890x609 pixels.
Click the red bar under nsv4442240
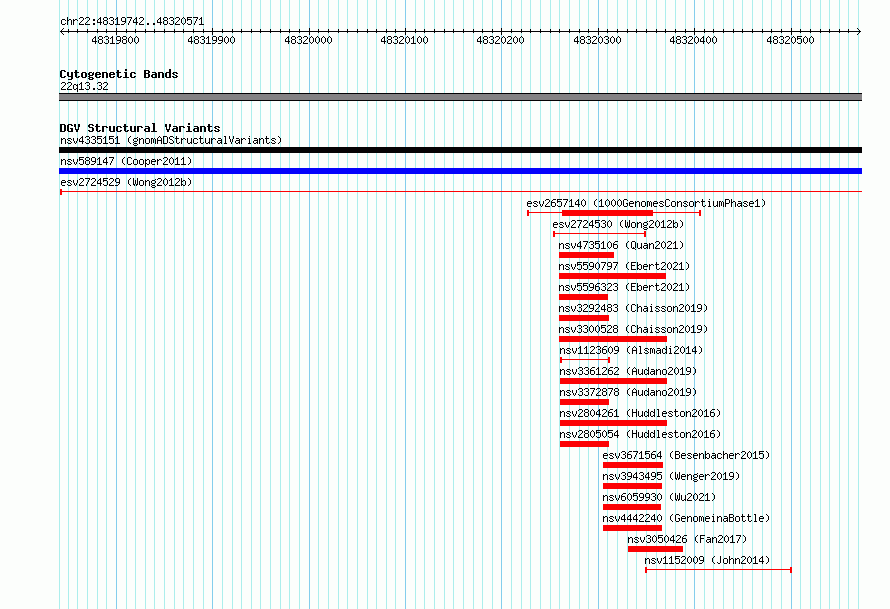click(x=632, y=528)
